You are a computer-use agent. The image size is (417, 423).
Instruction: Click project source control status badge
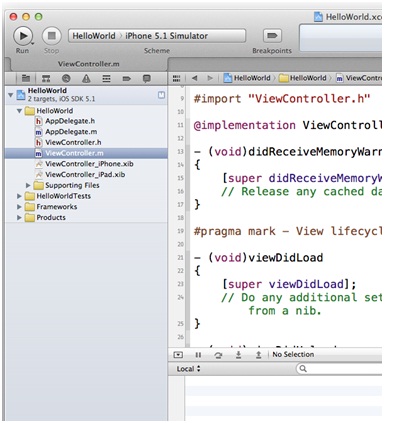(161, 95)
